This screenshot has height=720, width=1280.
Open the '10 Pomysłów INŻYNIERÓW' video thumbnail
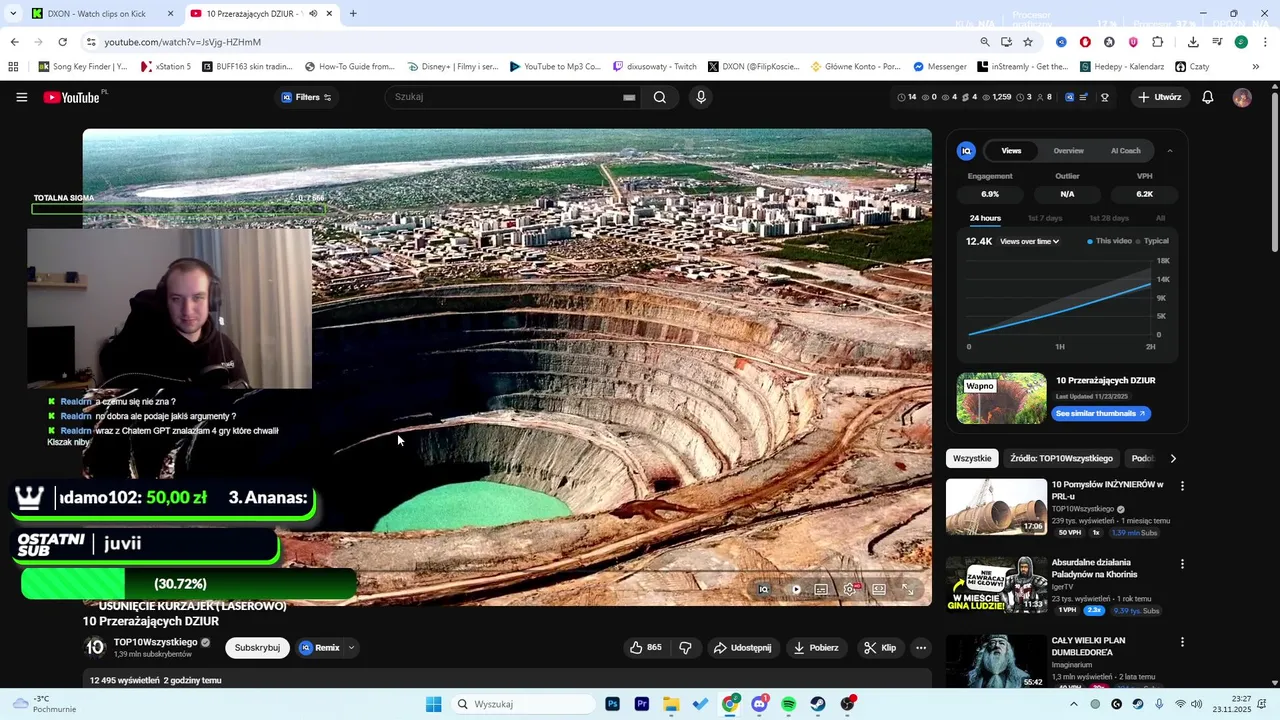pyautogui.click(x=996, y=507)
